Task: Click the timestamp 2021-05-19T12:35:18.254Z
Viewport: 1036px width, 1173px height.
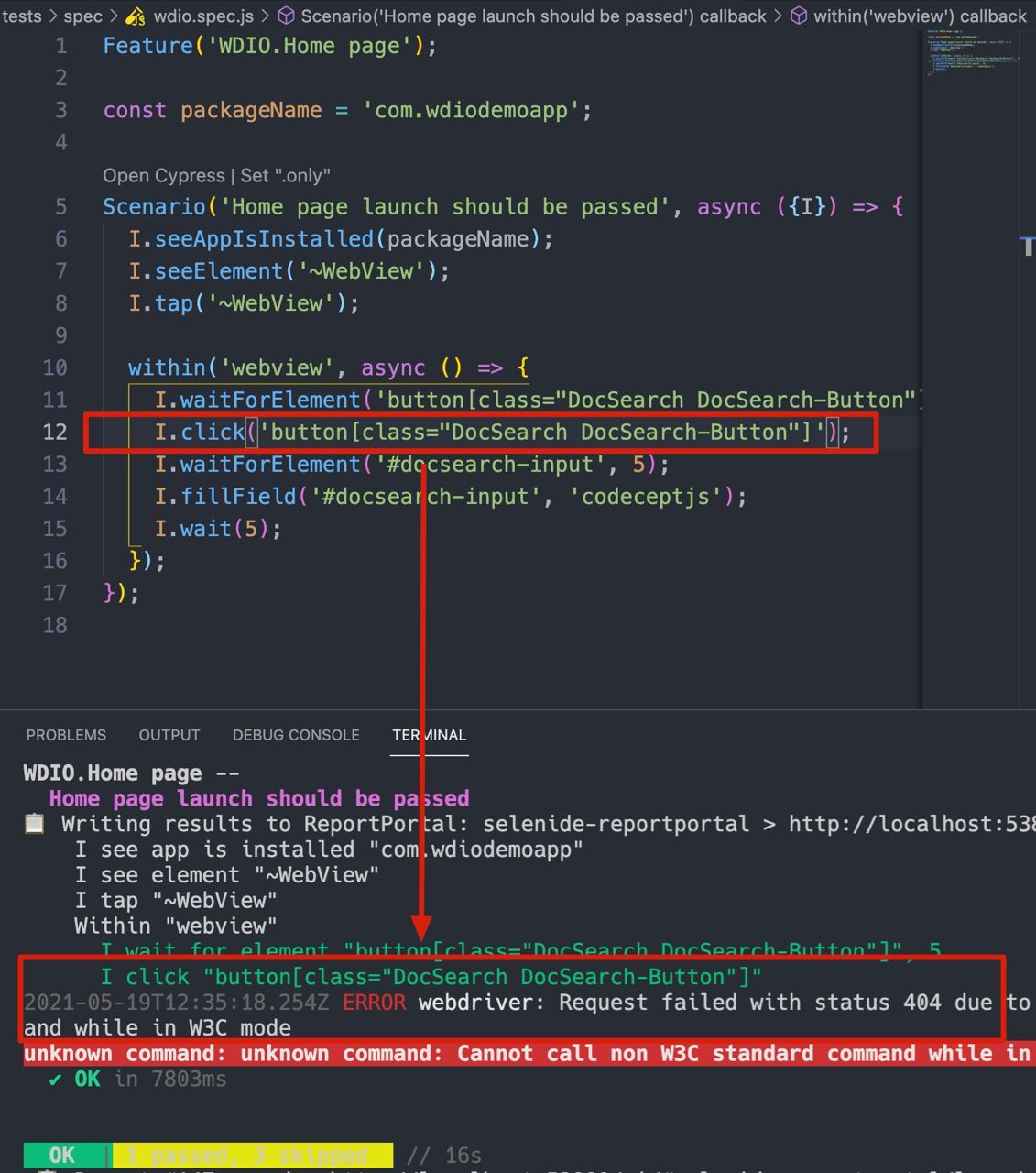Action: [176, 1003]
